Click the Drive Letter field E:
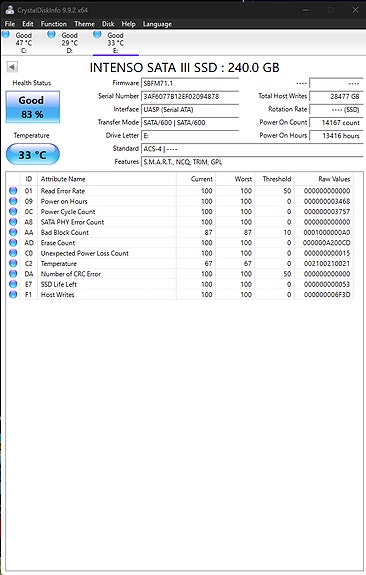 [x=190, y=136]
